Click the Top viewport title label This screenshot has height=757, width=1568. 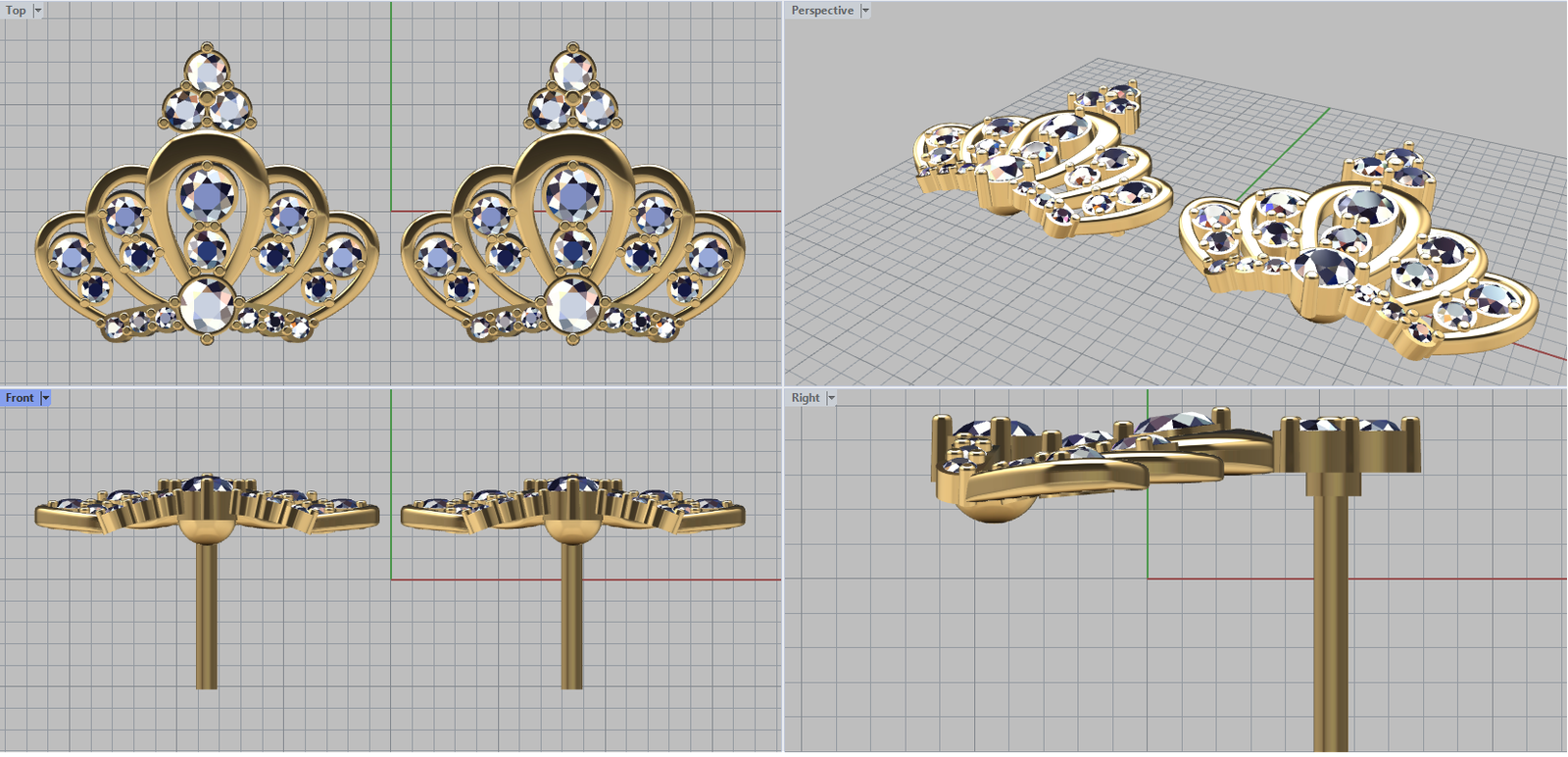click(16, 11)
